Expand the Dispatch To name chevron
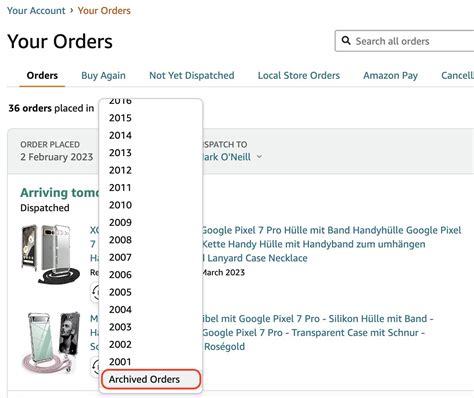Image resolution: width=474 pixels, height=398 pixels. pos(259,157)
